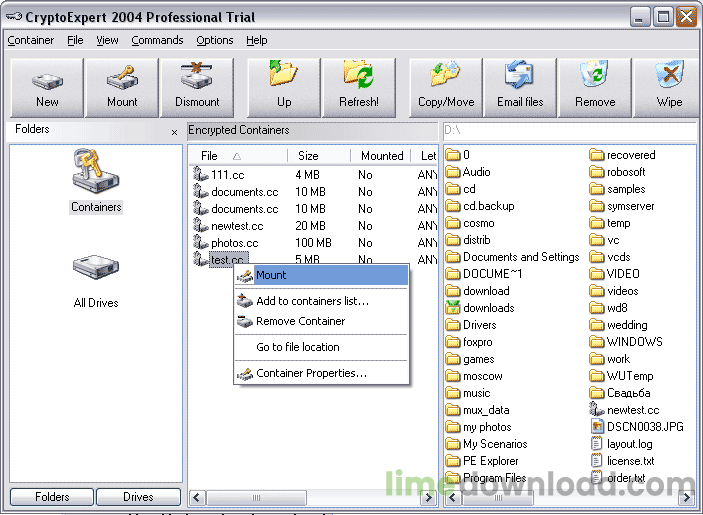
Task: Open the foxpro folder
Action: coord(469,342)
